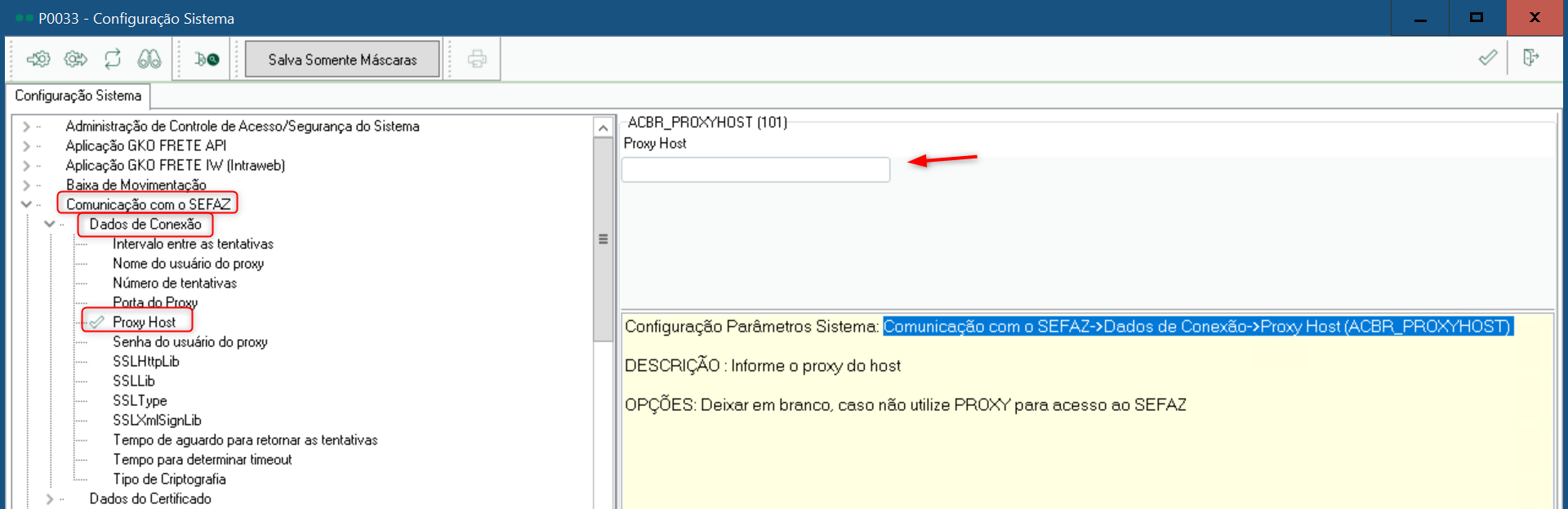The image size is (1568, 509).
Task: Select Tempo para determinar timeout item
Action: (x=202, y=459)
